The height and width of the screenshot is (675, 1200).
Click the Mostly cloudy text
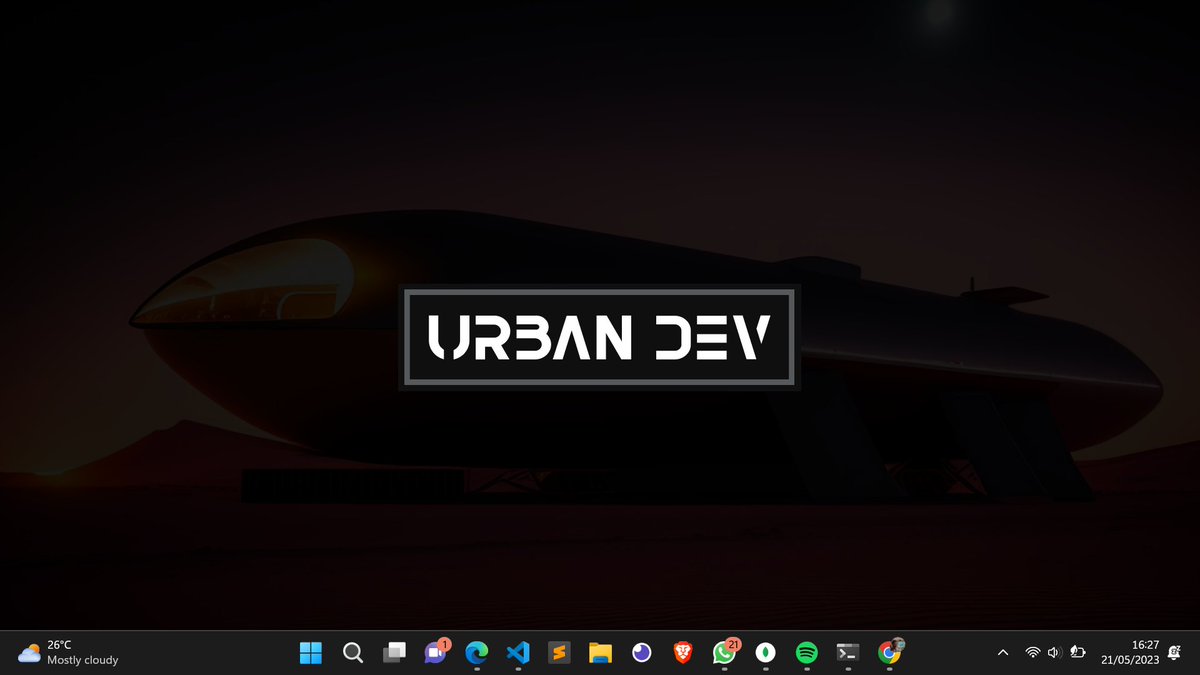(83, 660)
